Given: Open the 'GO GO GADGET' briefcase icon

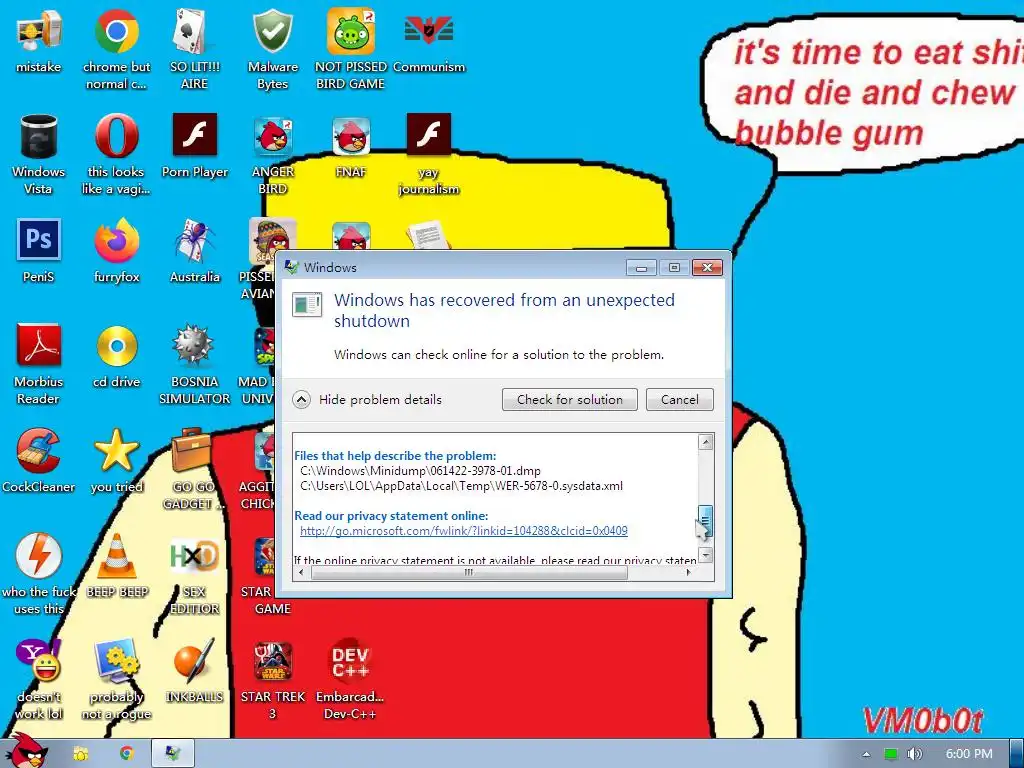Looking at the screenshot, I should click(193, 469).
